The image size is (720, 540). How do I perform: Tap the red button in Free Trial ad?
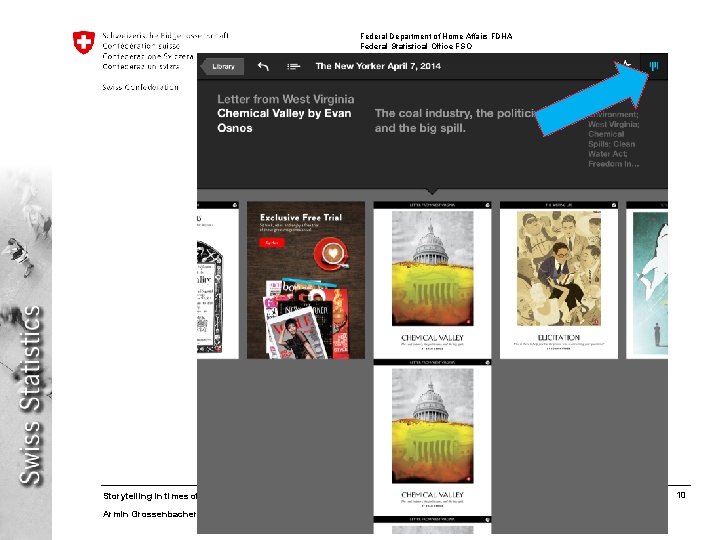[272, 242]
